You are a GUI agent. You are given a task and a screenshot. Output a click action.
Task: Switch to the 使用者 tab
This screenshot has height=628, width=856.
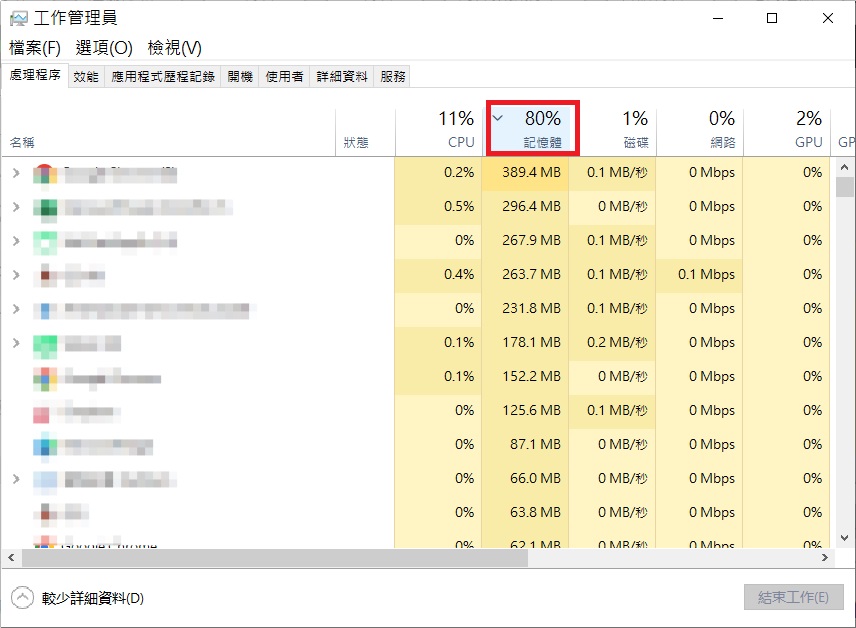pyautogui.click(x=284, y=76)
